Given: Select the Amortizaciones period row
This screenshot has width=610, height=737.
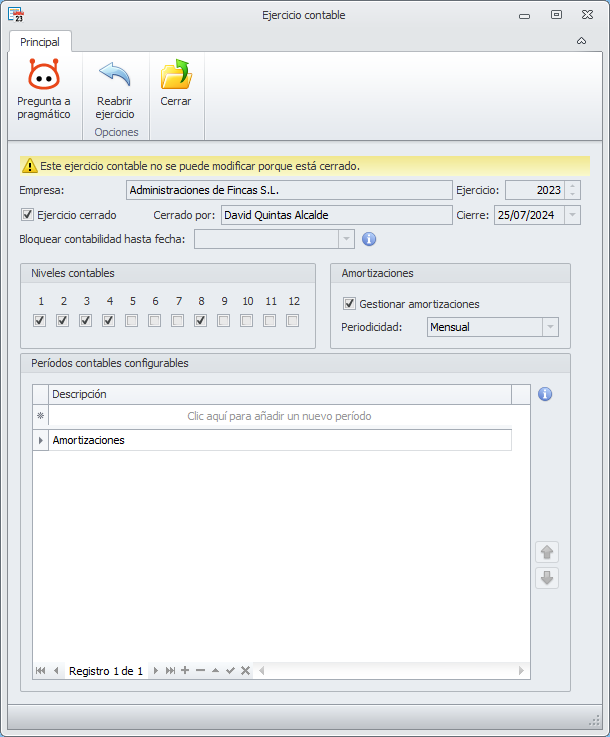Looking at the screenshot, I should [x=280, y=440].
